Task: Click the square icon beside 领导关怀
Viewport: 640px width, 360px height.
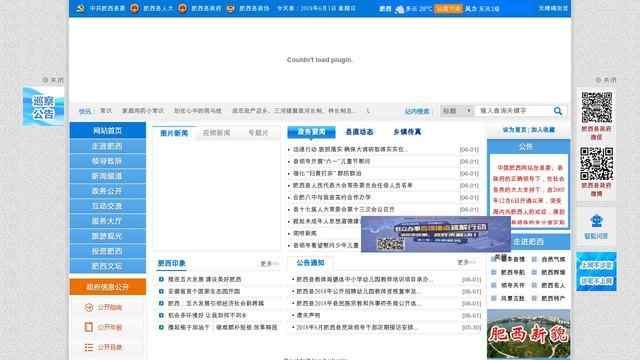Action: coord(493,285)
